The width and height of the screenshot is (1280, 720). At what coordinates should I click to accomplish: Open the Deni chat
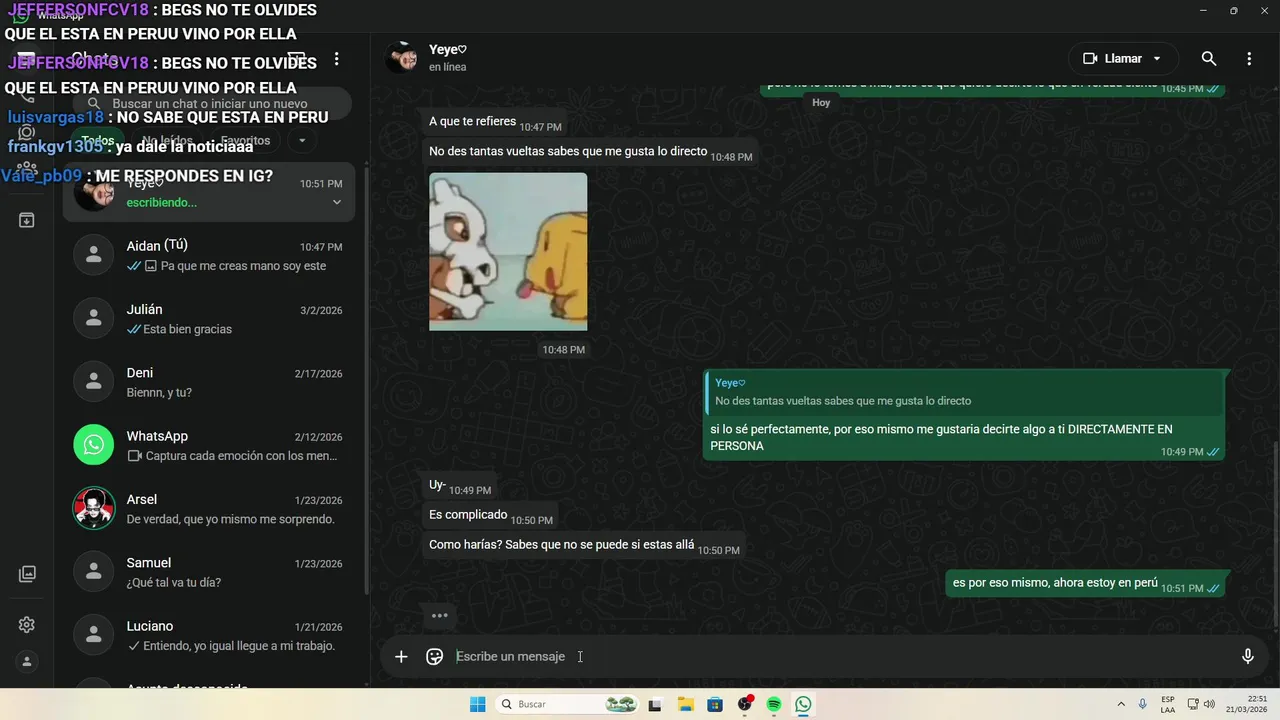(208, 382)
